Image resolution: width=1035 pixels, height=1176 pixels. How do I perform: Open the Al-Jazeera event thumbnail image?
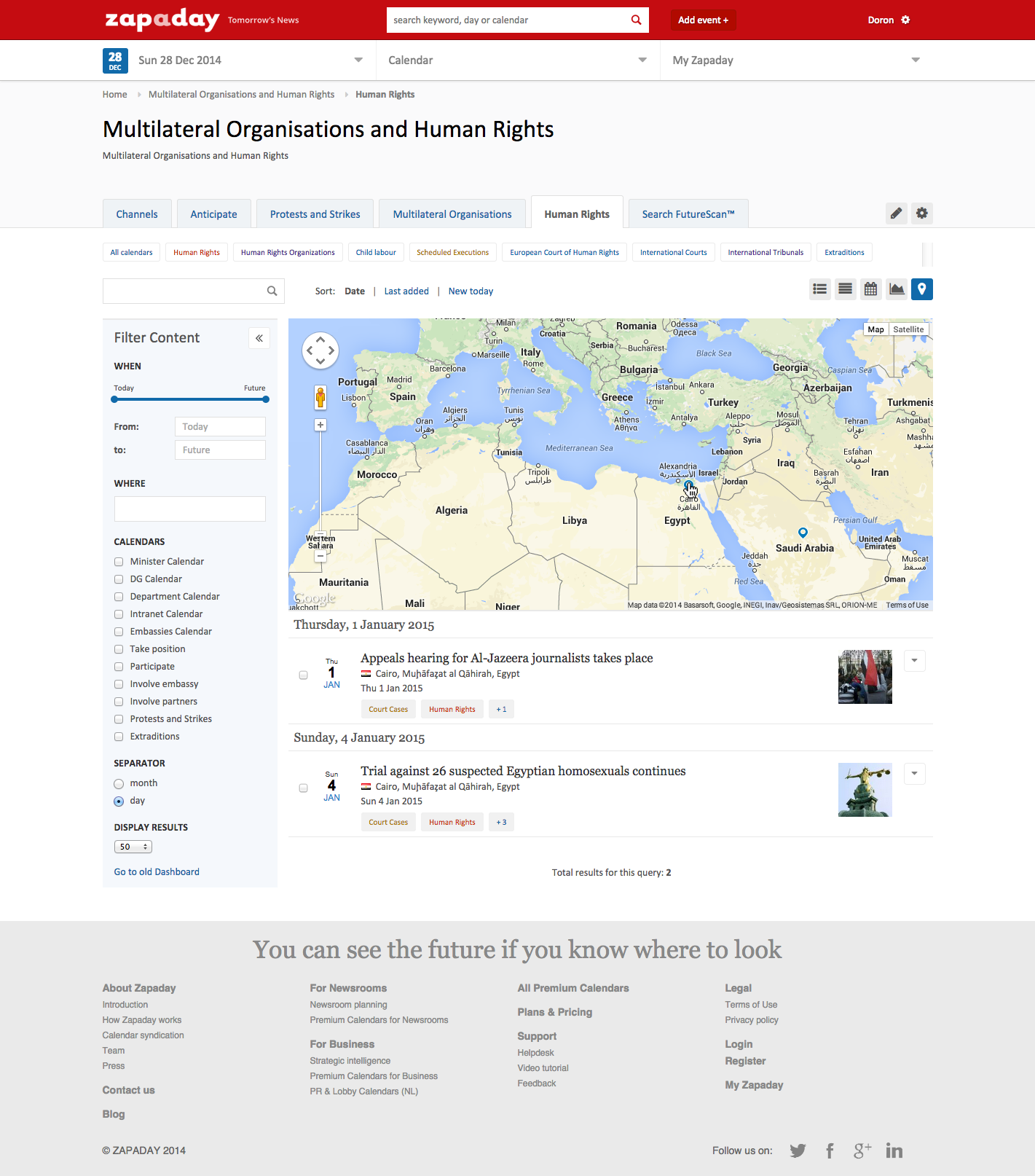pyautogui.click(x=865, y=677)
